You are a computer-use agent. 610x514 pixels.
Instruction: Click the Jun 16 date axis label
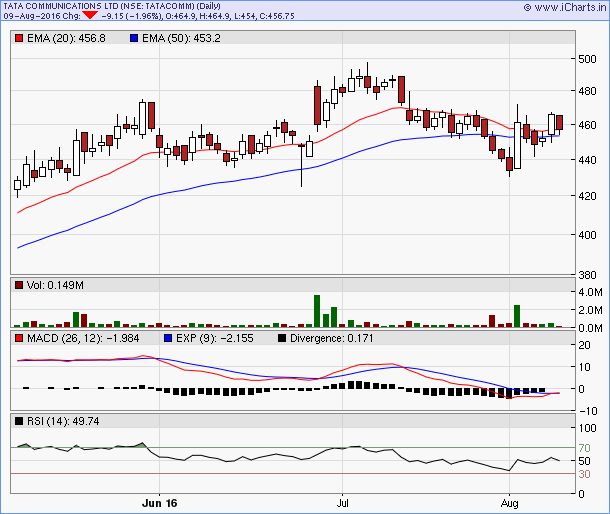click(160, 503)
